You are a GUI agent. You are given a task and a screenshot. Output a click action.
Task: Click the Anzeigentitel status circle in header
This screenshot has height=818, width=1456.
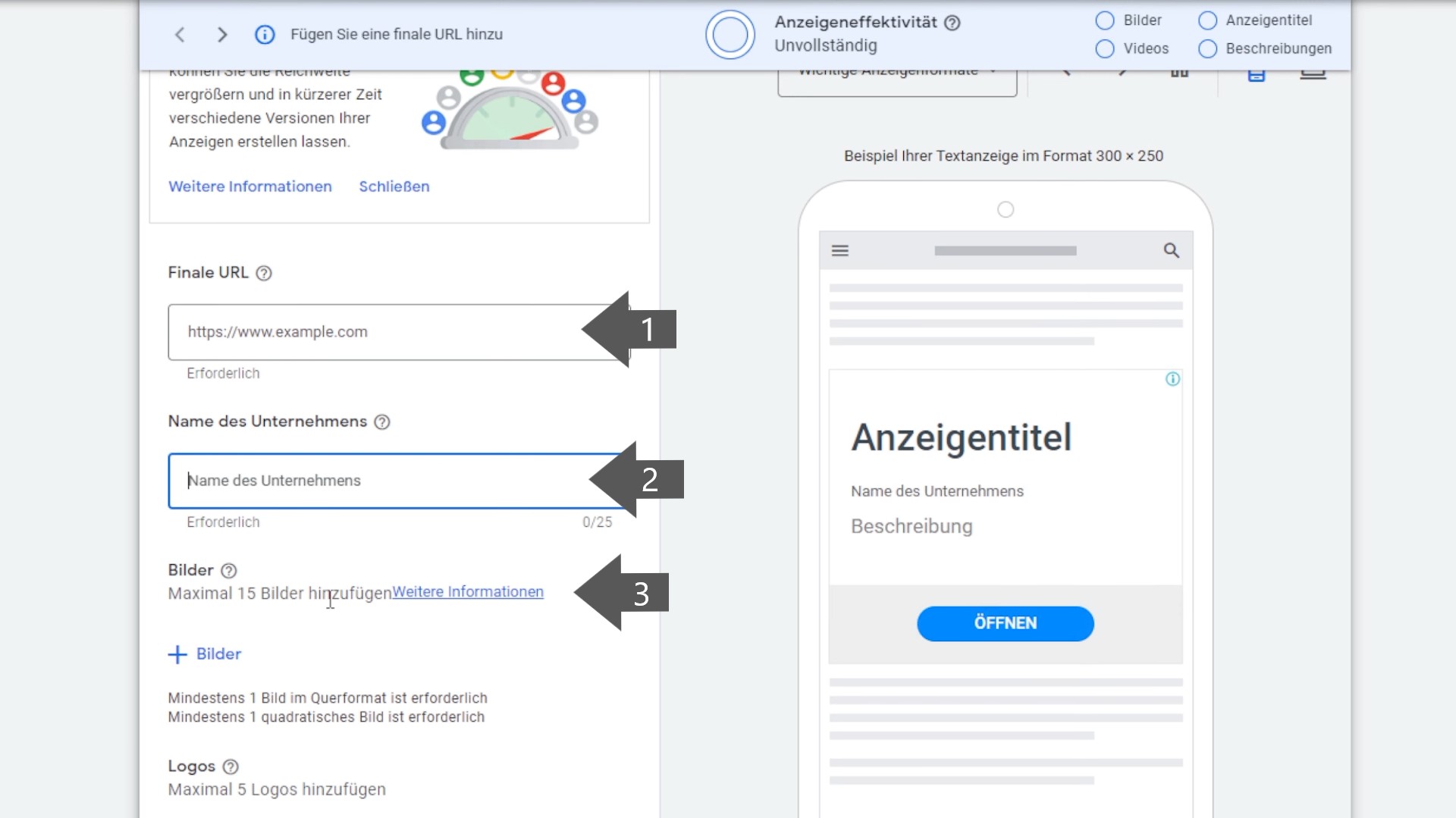pyautogui.click(x=1207, y=20)
